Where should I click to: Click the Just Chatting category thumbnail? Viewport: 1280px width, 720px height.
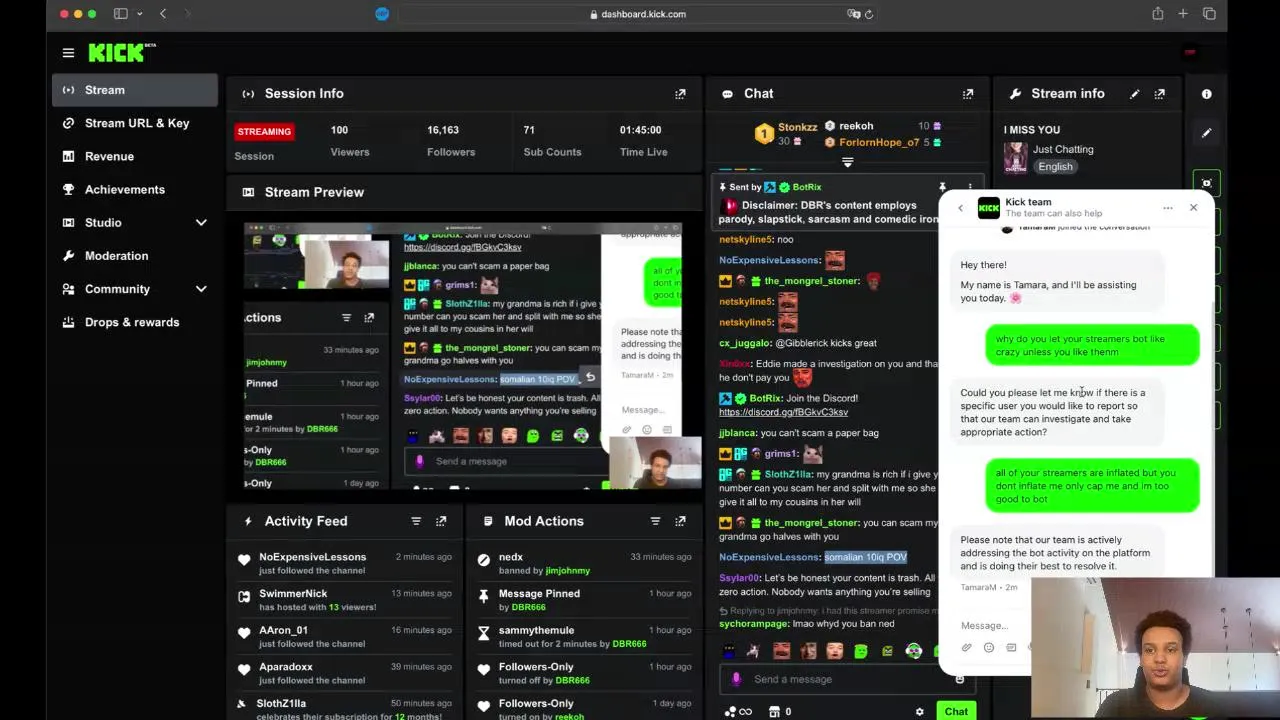1016,158
